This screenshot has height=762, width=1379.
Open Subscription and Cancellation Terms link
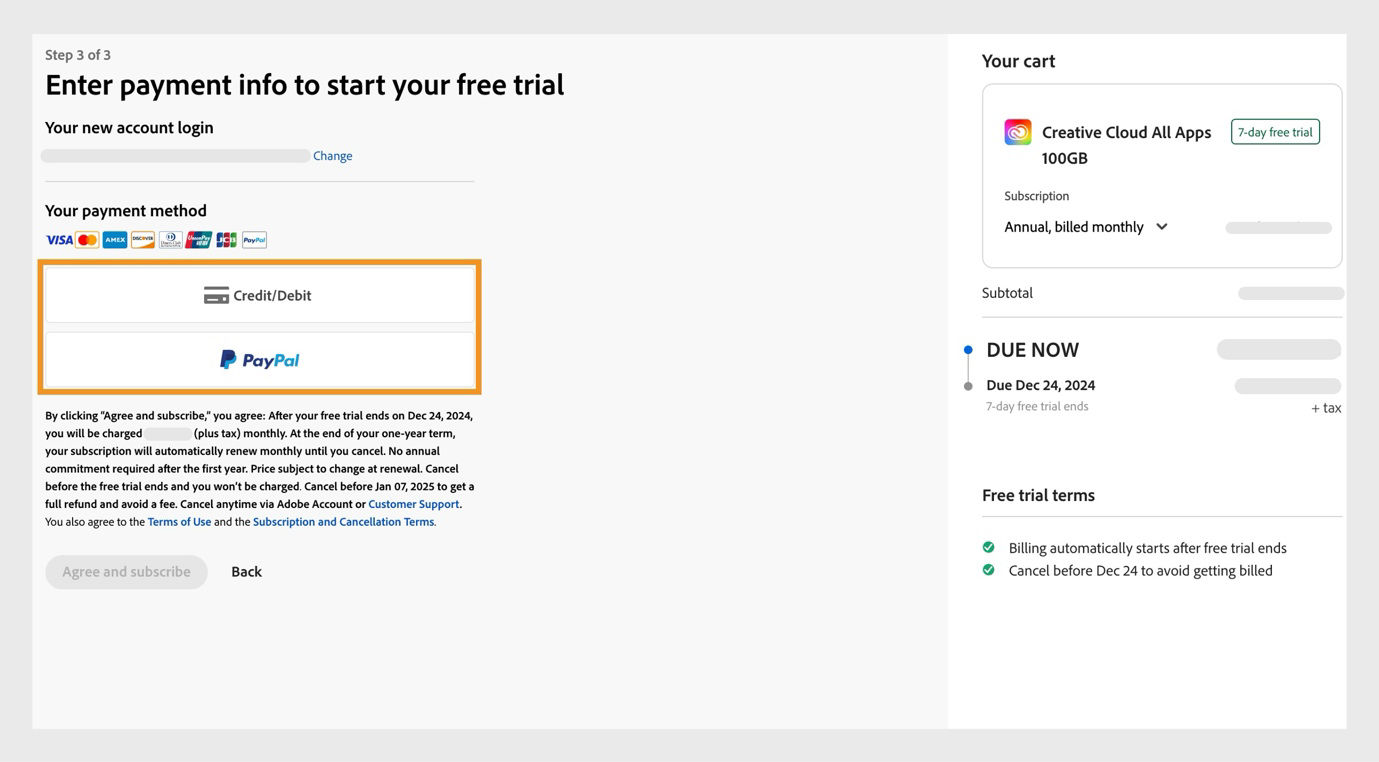[344, 522]
